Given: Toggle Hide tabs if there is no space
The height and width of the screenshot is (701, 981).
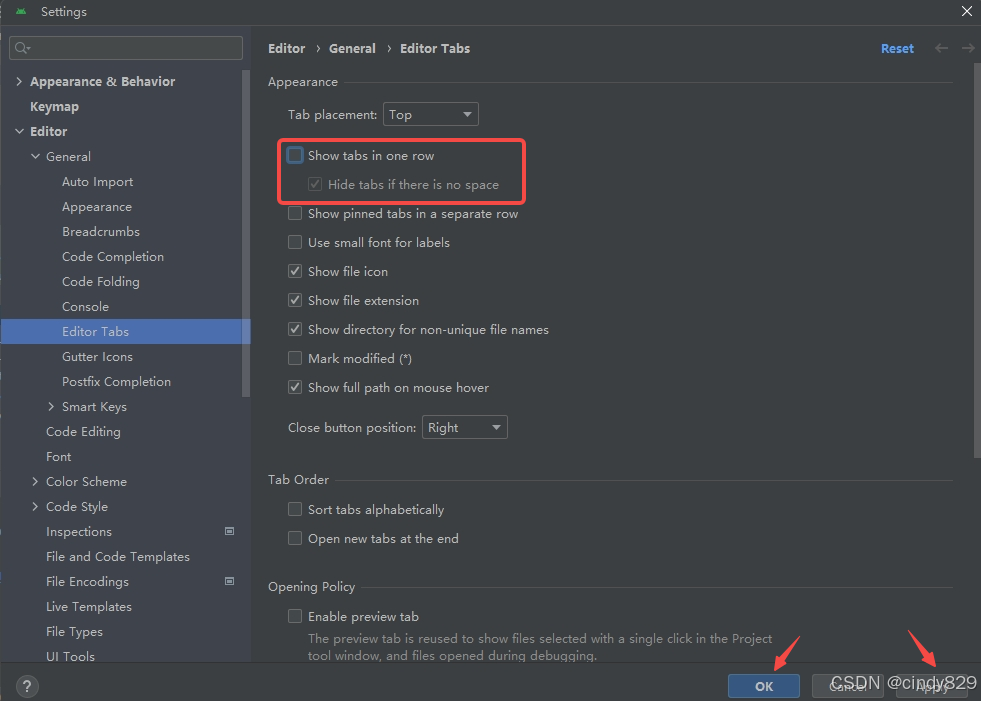Looking at the screenshot, I should coord(315,184).
